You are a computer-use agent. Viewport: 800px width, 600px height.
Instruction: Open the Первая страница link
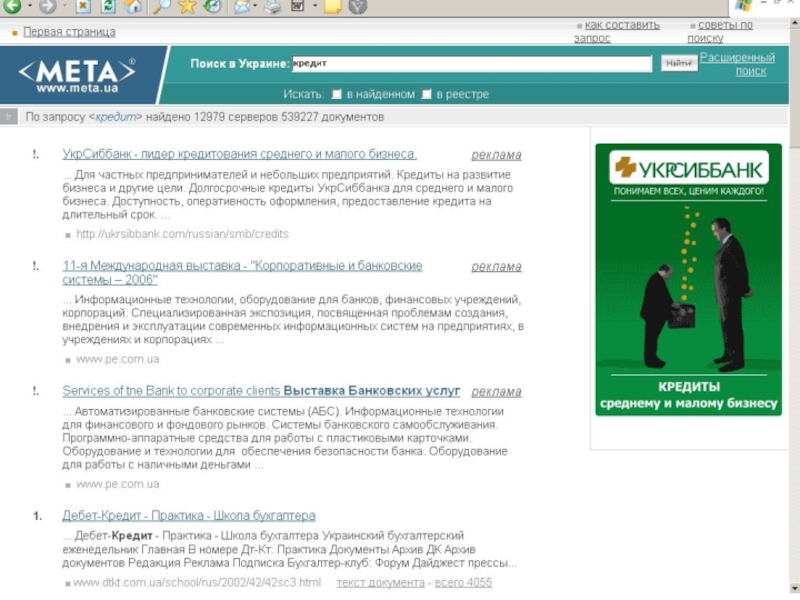(x=69, y=32)
